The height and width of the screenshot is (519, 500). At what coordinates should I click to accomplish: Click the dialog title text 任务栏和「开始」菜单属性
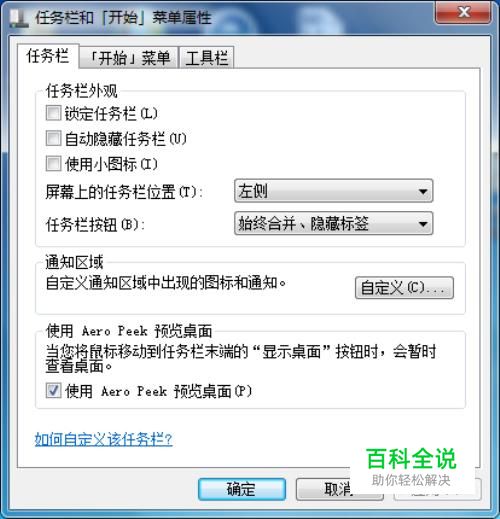point(123,18)
